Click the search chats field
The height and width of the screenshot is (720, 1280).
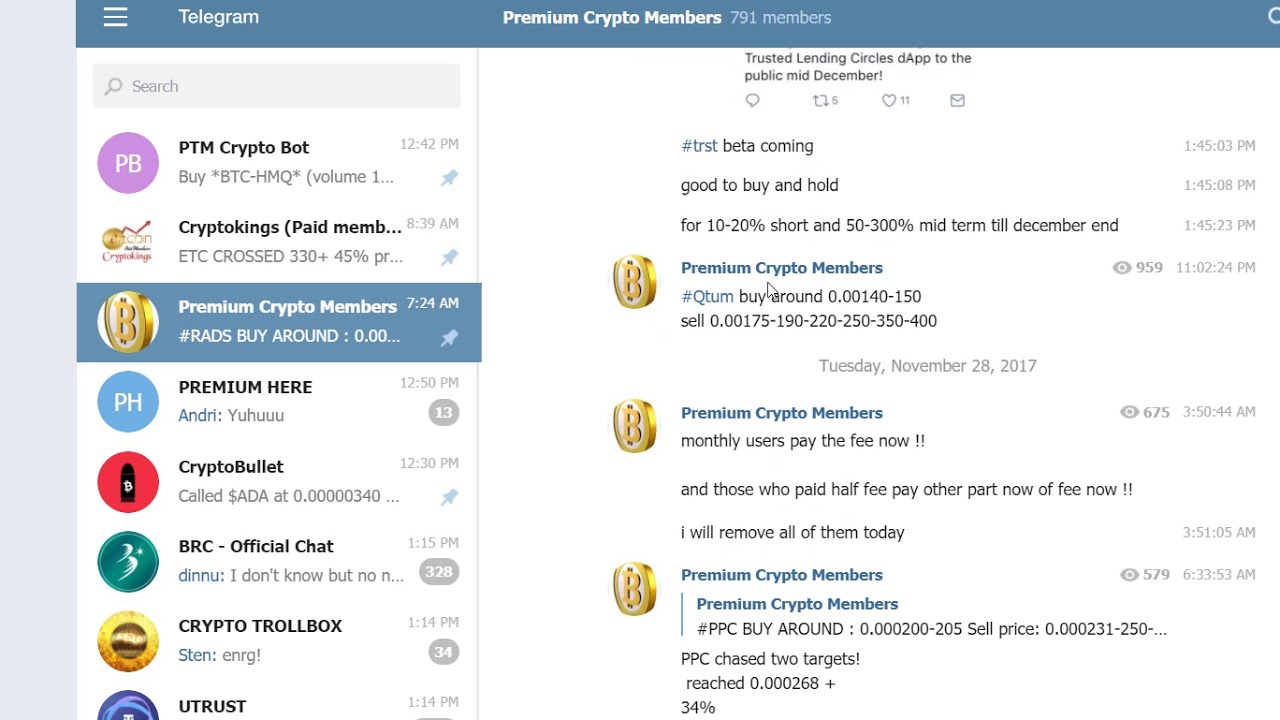[277, 86]
